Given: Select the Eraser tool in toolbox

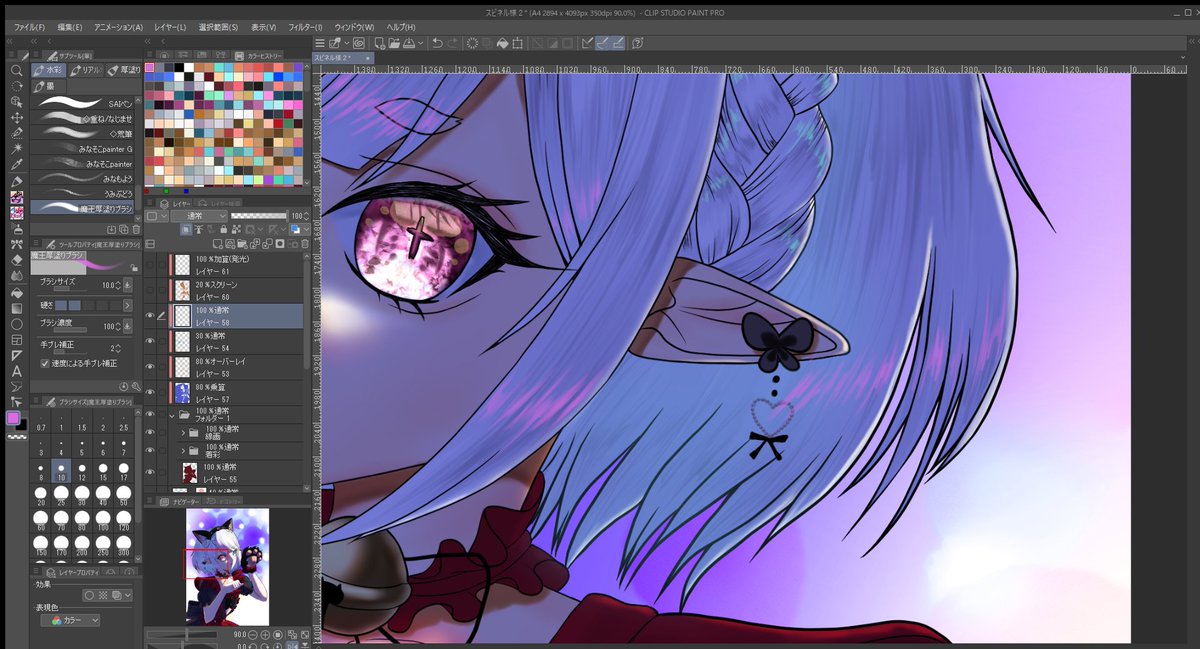Looking at the screenshot, I should [16, 259].
